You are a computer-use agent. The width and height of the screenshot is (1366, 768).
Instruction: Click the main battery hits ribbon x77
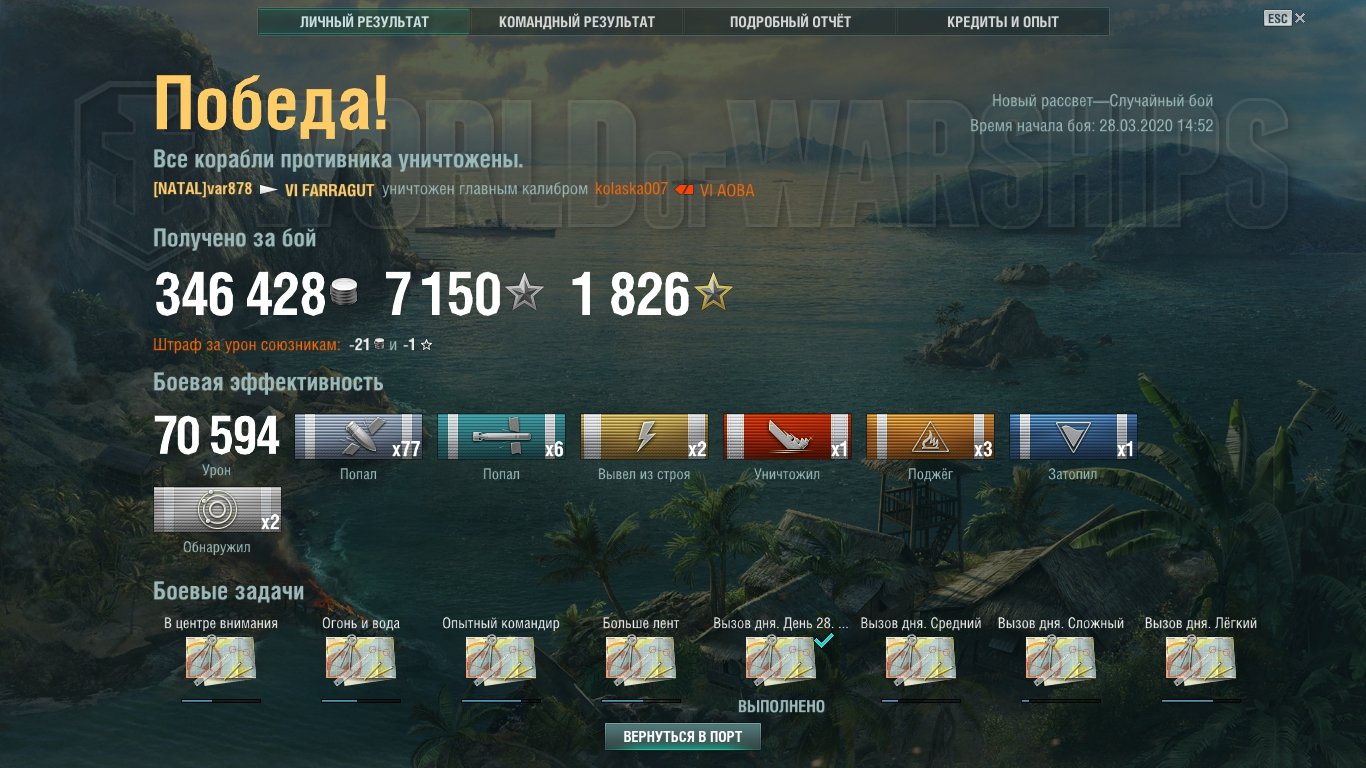358,437
